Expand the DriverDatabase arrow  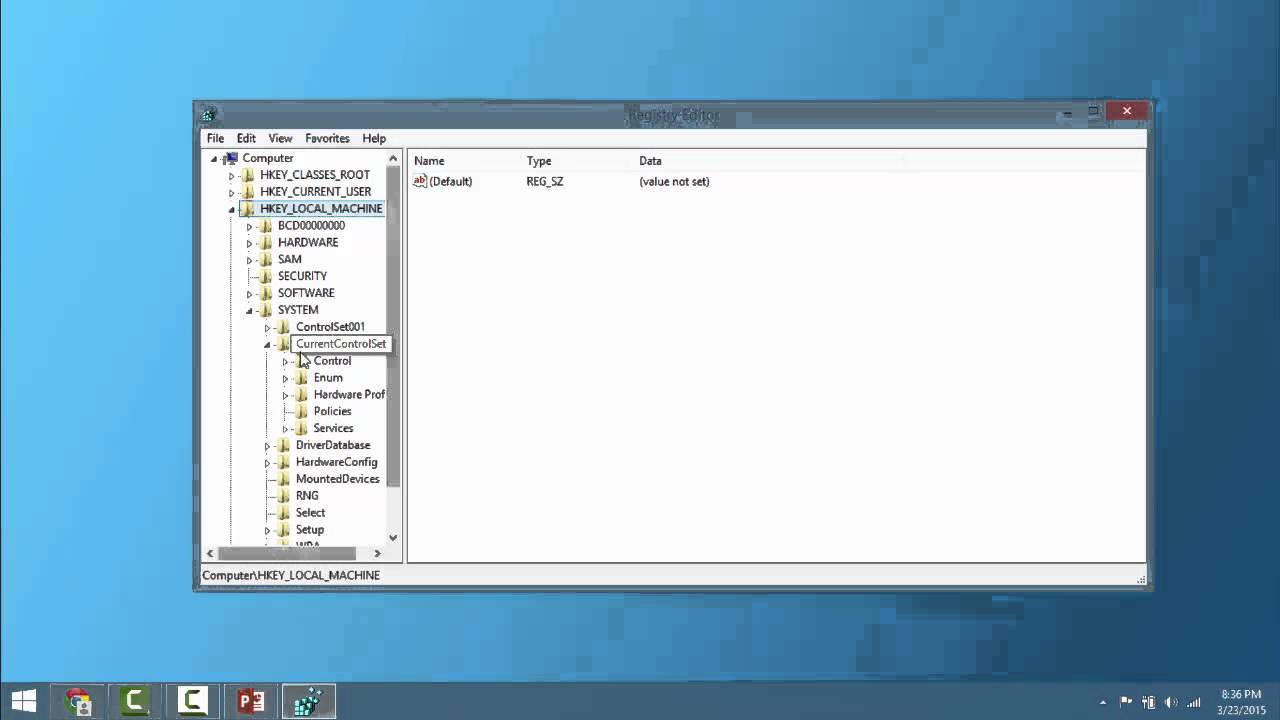point(268,446)
